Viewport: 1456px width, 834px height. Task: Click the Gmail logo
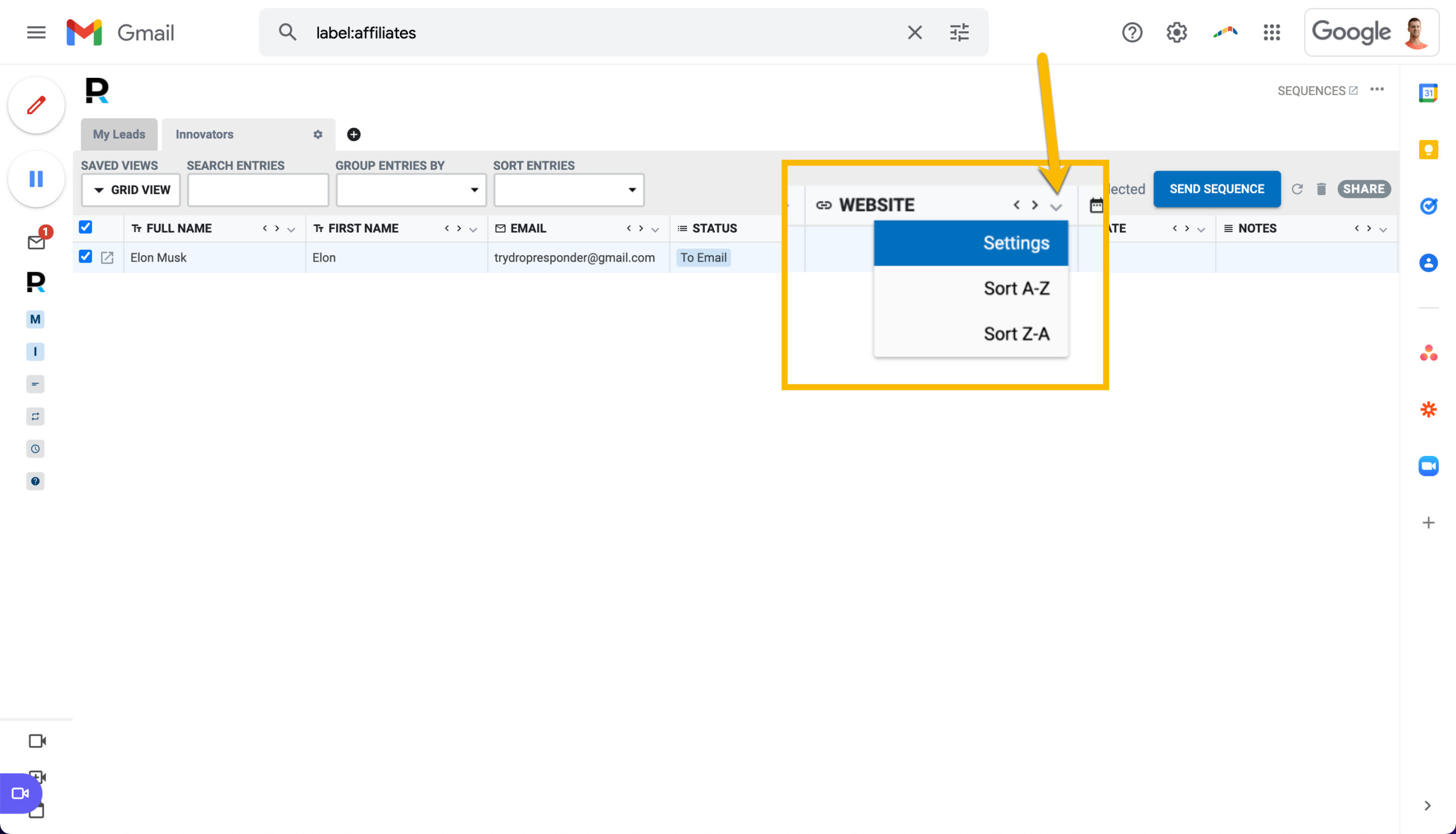click(x=121, y=32)
